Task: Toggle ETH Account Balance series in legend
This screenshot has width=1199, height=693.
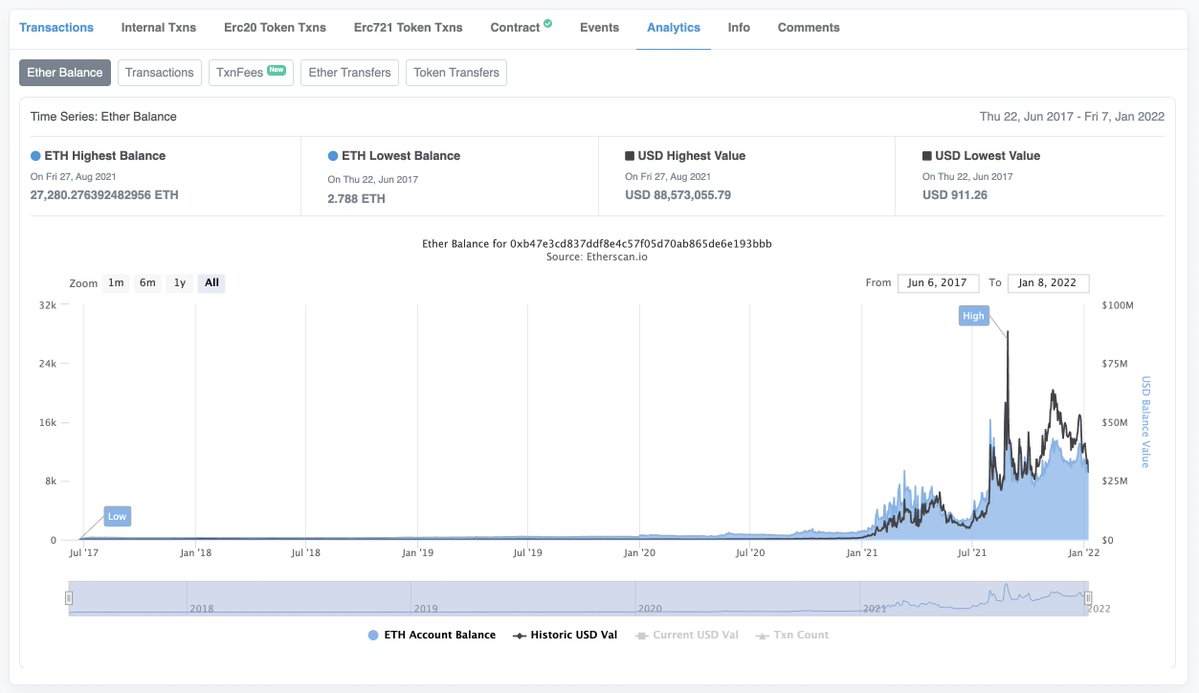Action: pyautogui.click(x=432, y=635)
